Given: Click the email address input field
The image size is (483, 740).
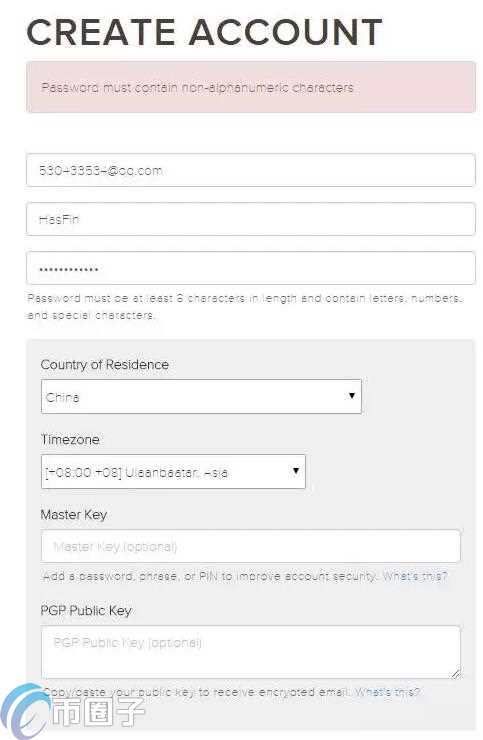Looking at the screenshot, I should click(251, 170).
